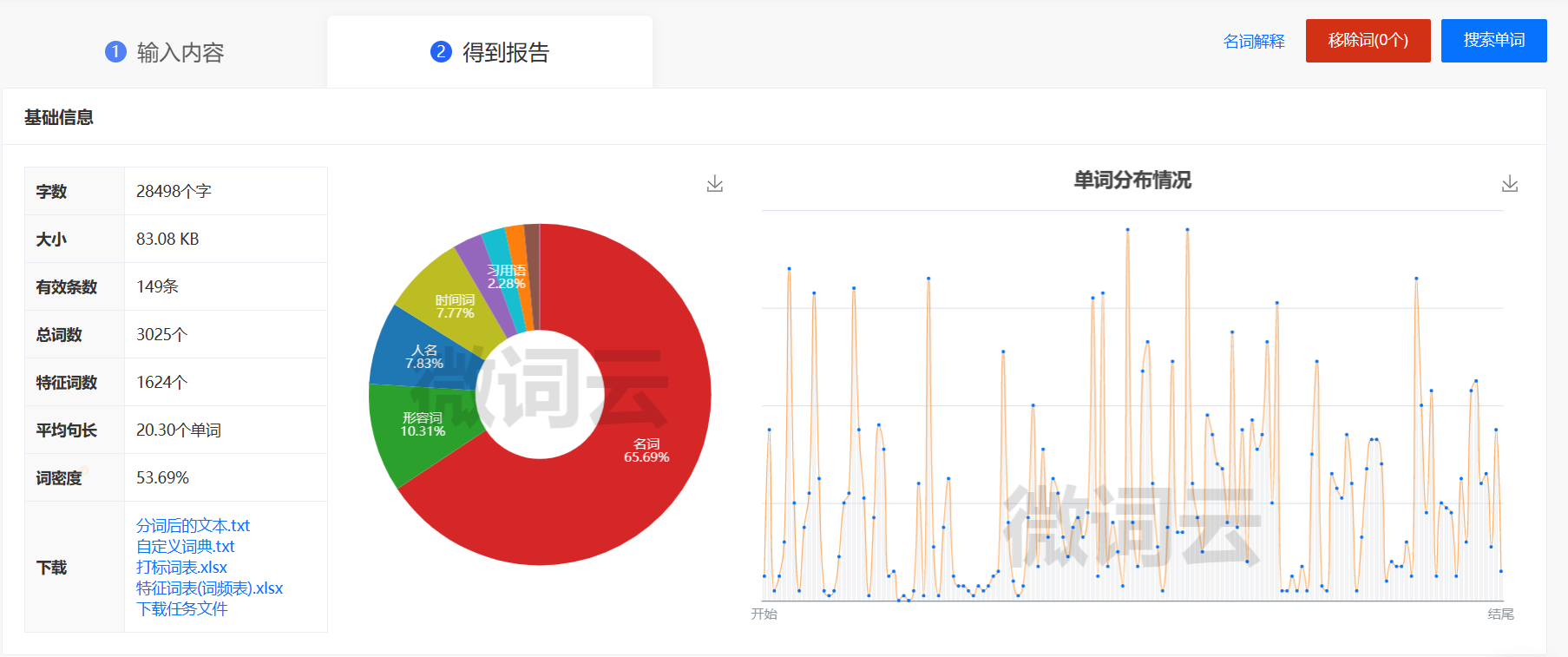Select the 得到报告 tab
The image size is (1568, 657).
(489, 52)
